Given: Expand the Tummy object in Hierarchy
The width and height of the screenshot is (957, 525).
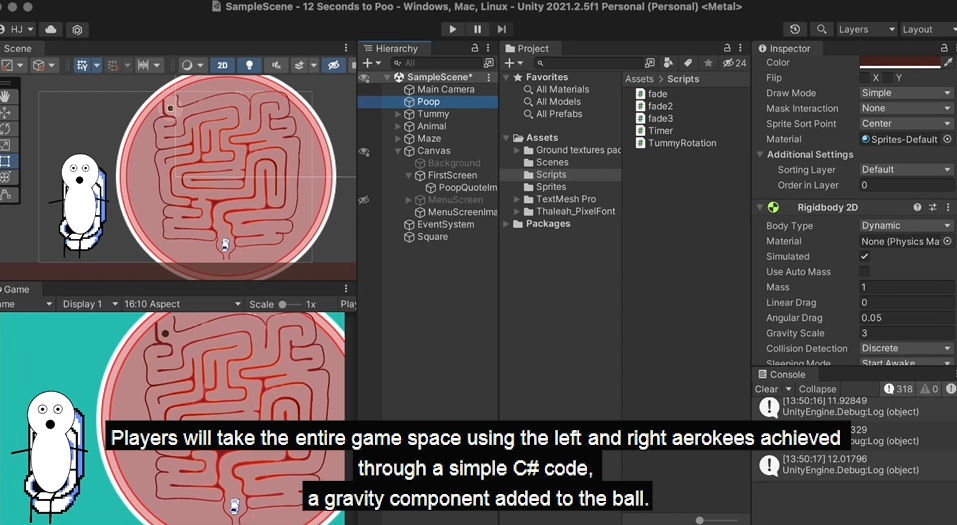Looking at the screenshot, I should tap(398, 114).
